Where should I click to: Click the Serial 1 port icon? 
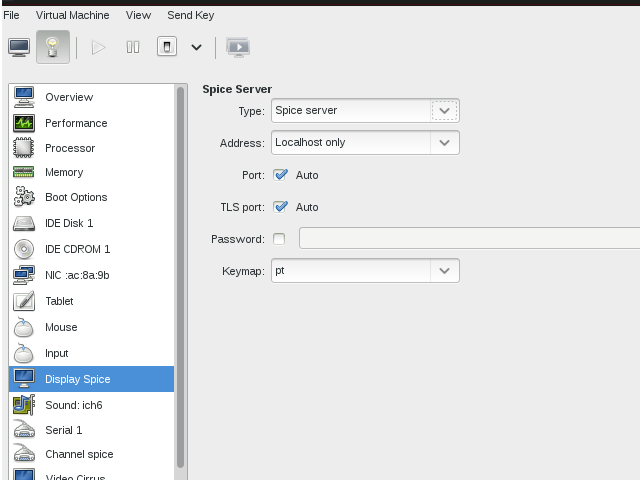[24, 430]
